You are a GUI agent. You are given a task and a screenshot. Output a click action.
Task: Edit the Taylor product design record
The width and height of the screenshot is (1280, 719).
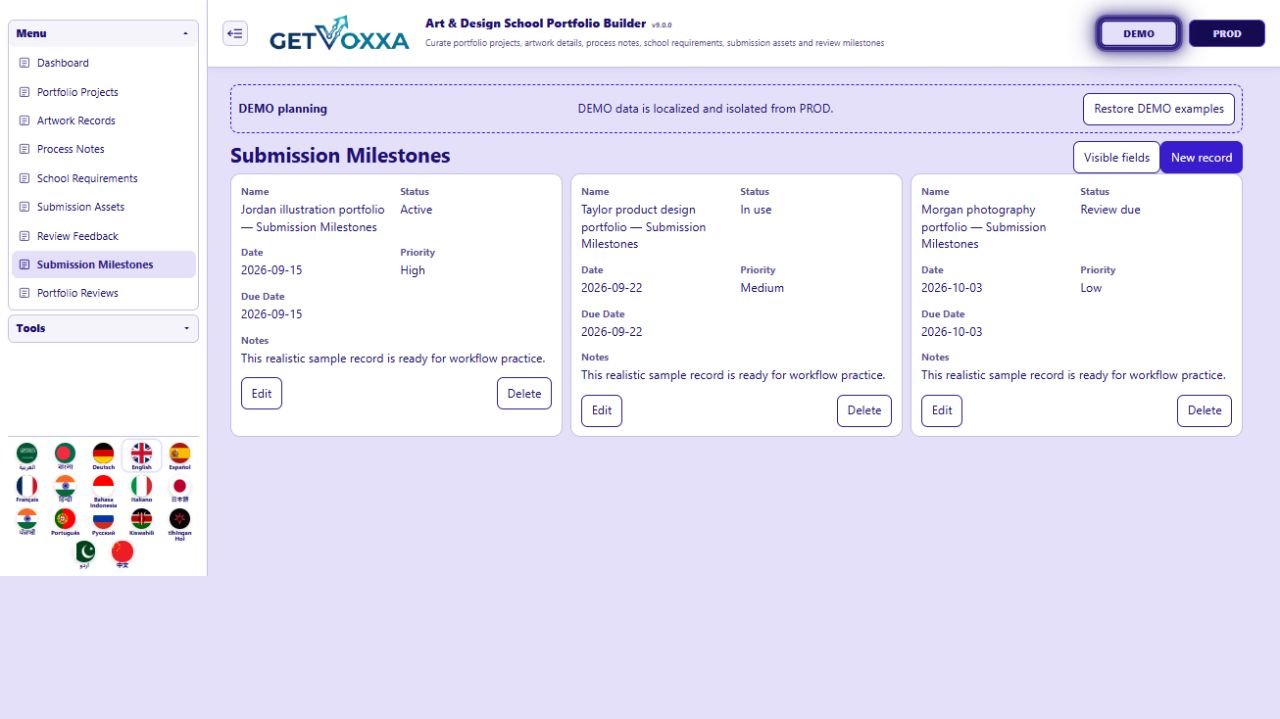(601, 410)
